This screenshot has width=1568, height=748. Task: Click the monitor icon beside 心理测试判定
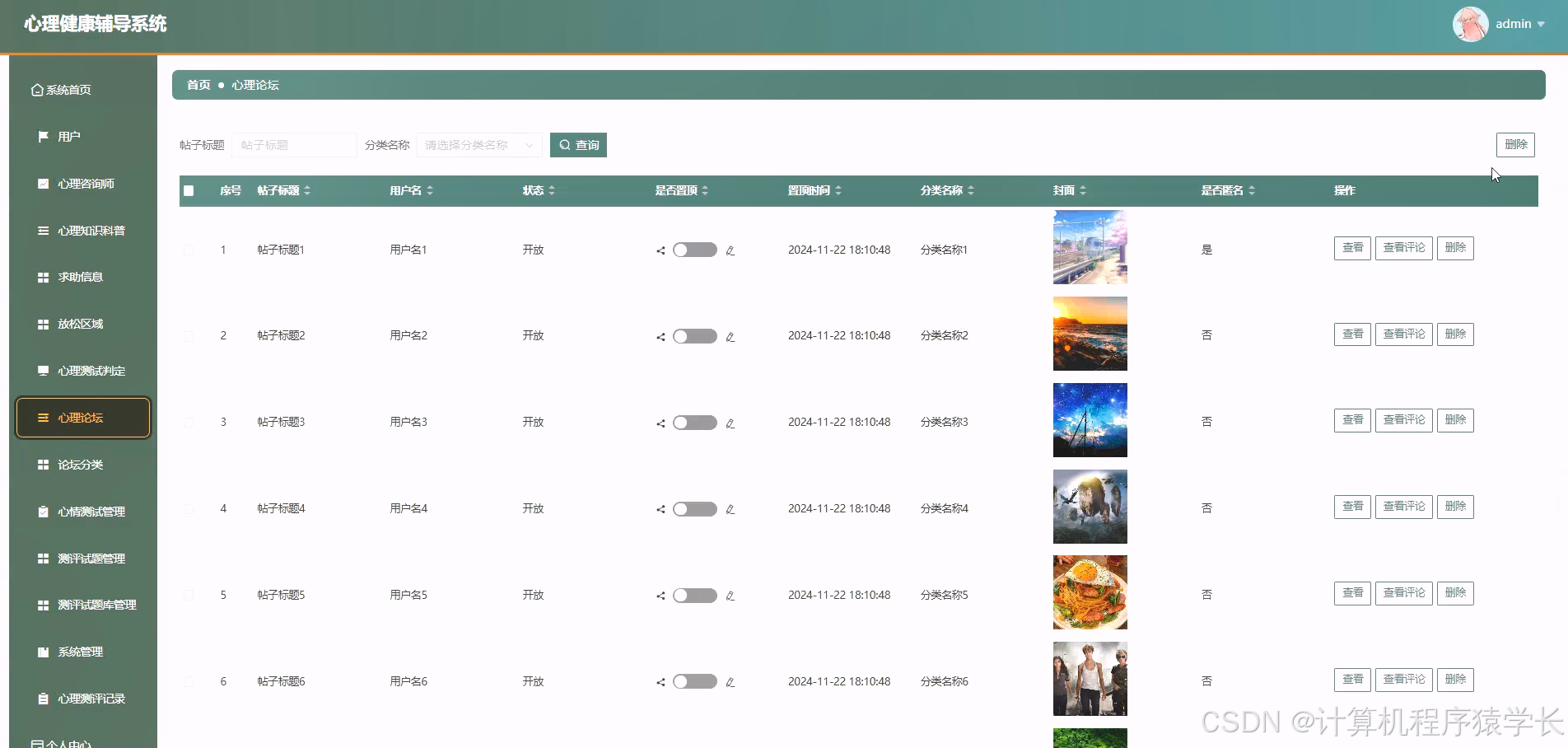pyautogui.click(x=44, y=371)
